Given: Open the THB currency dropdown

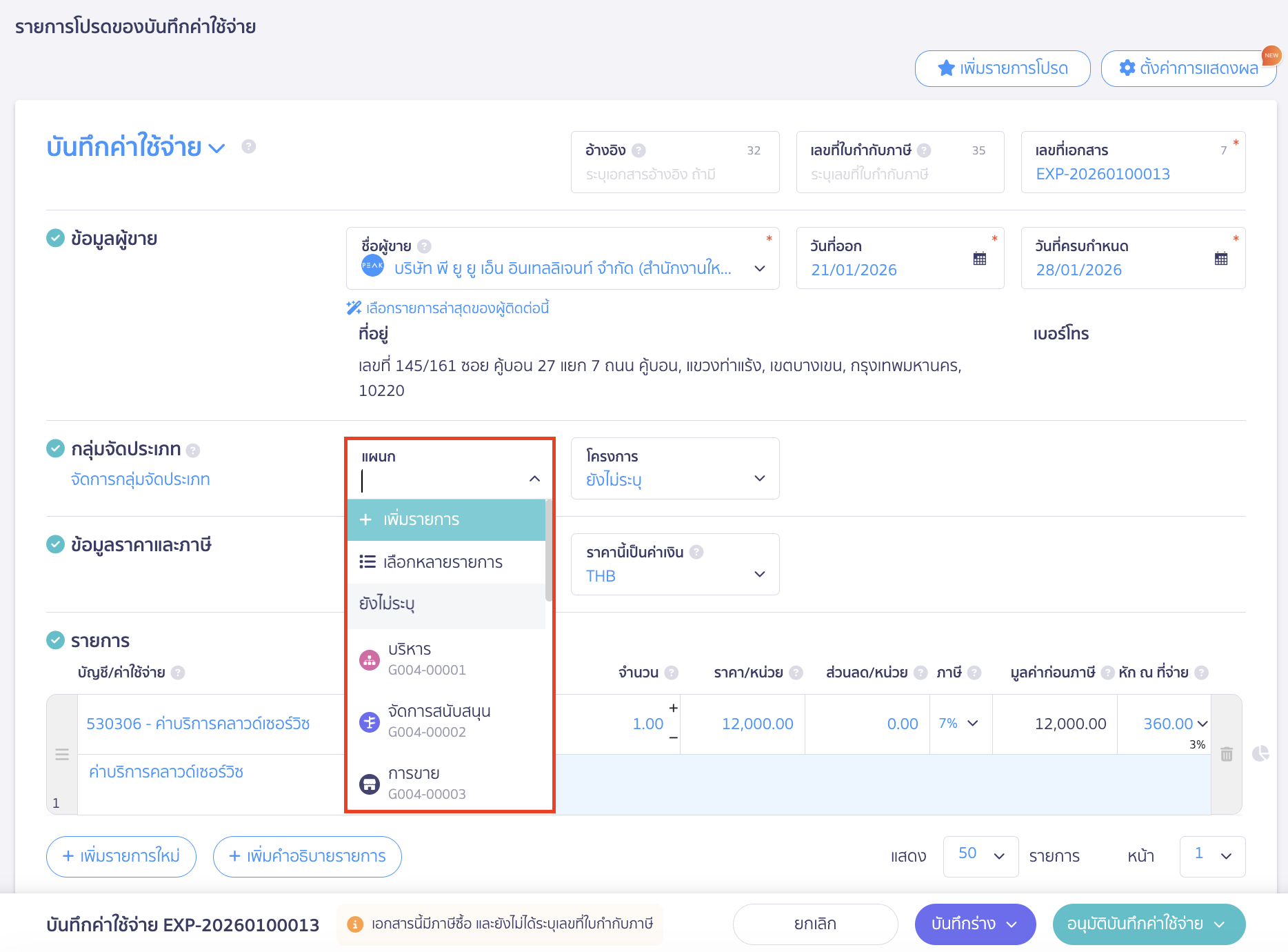Looking at the screenshot, I should click(759, 574).
